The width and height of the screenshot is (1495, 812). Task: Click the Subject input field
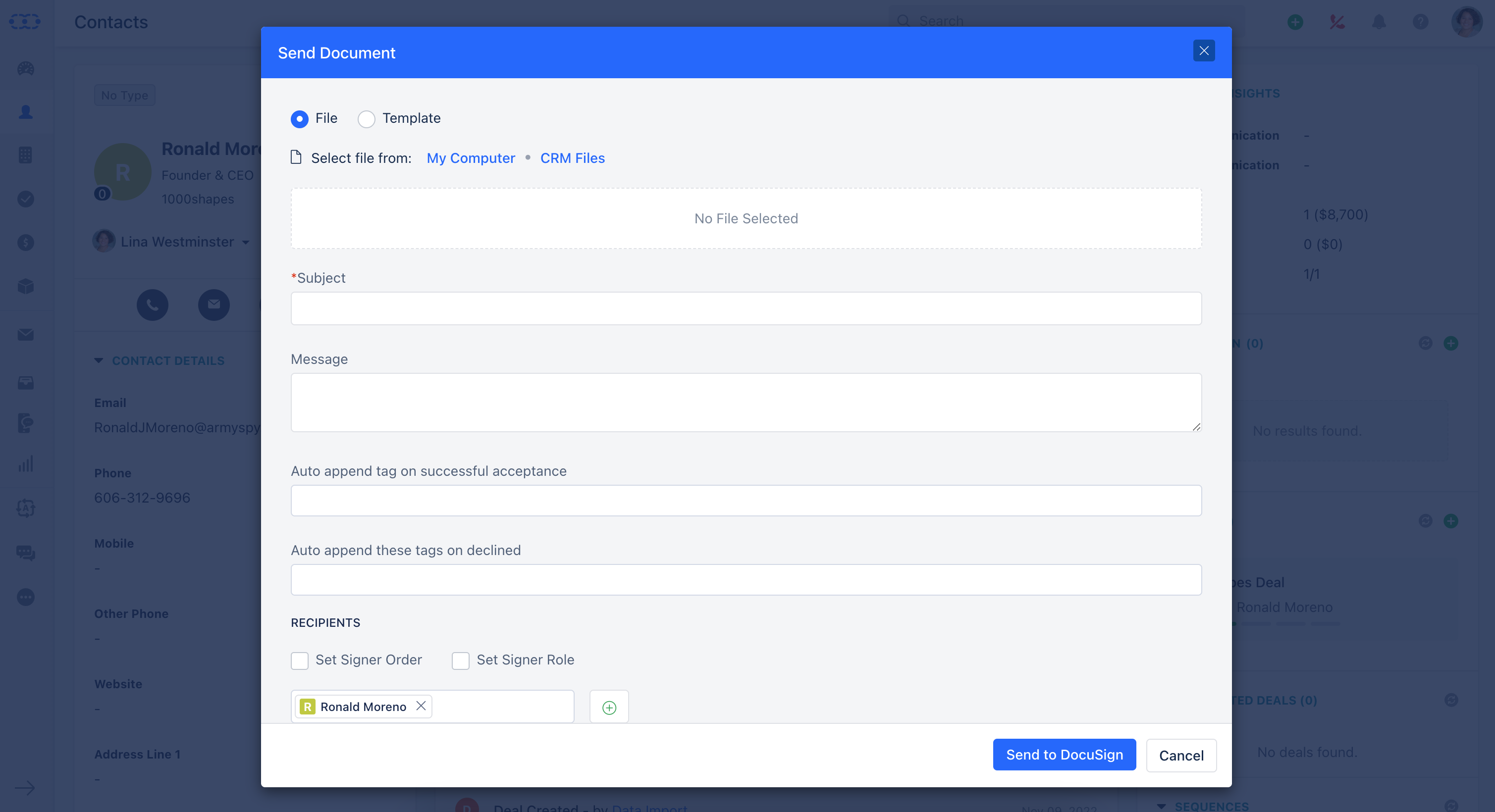coord(746,308)
